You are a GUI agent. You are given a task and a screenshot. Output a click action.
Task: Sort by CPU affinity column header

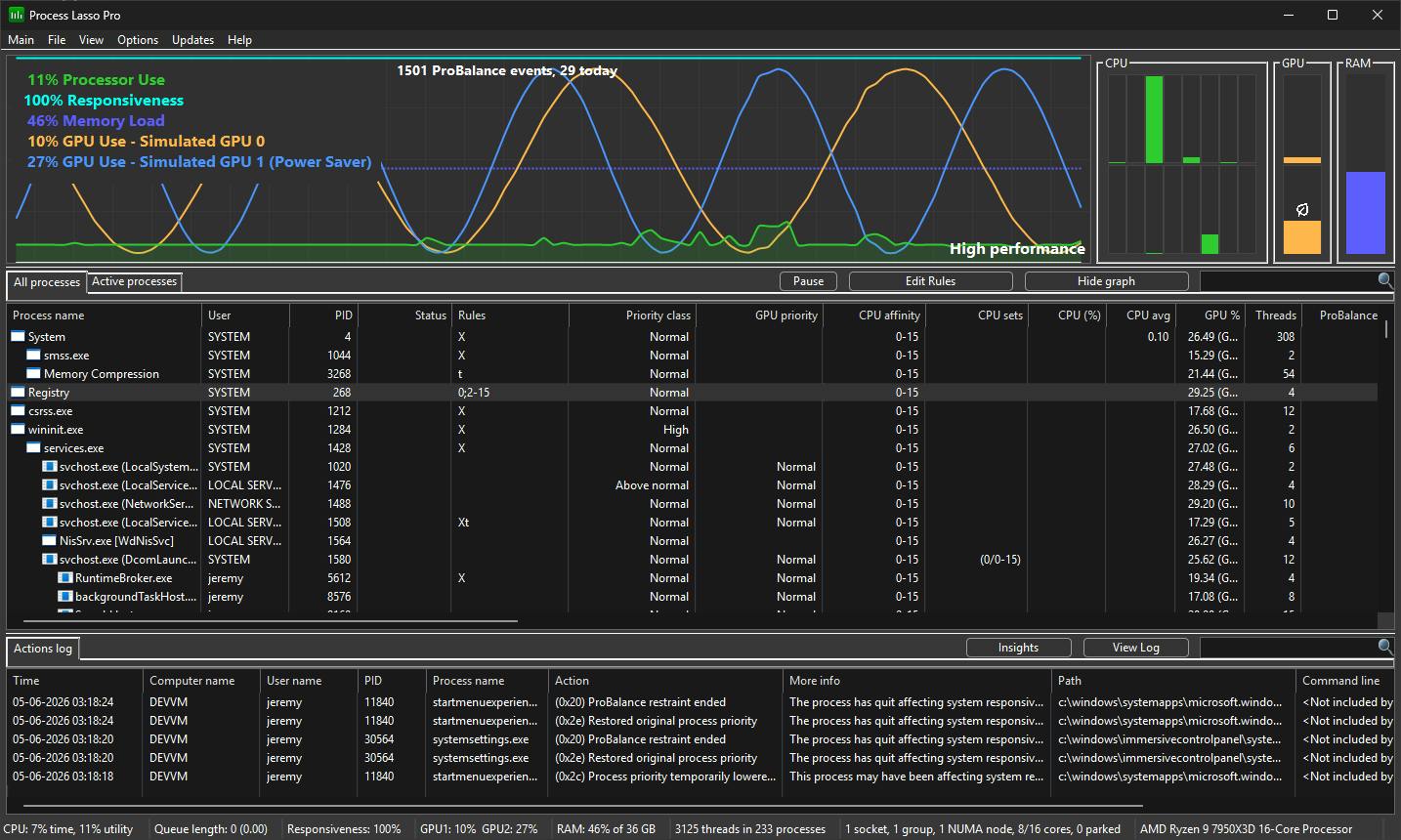pyautogui.click(x=873, y=315)
